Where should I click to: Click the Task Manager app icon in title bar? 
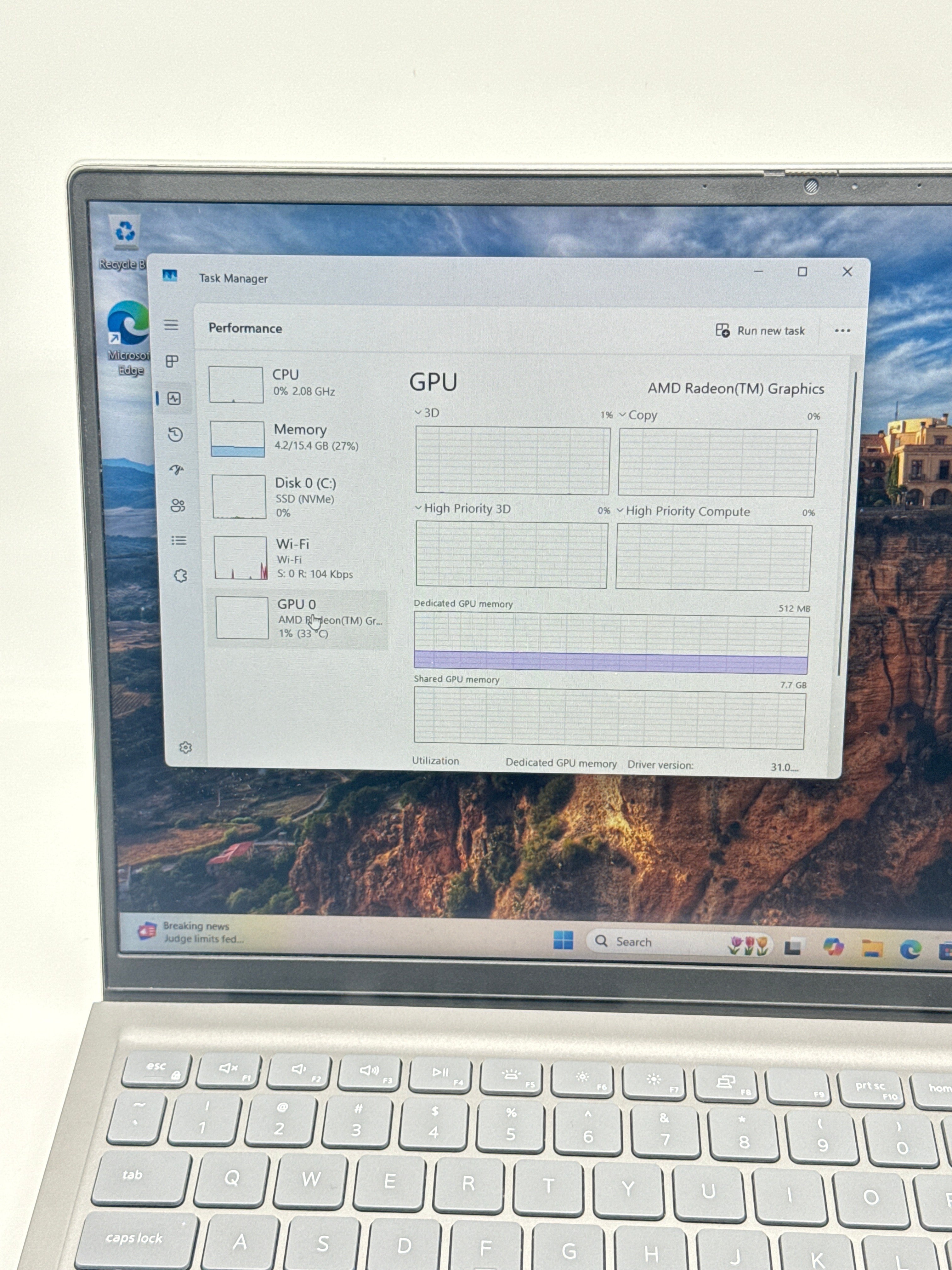pyautogui.click(x=170, y=276)
